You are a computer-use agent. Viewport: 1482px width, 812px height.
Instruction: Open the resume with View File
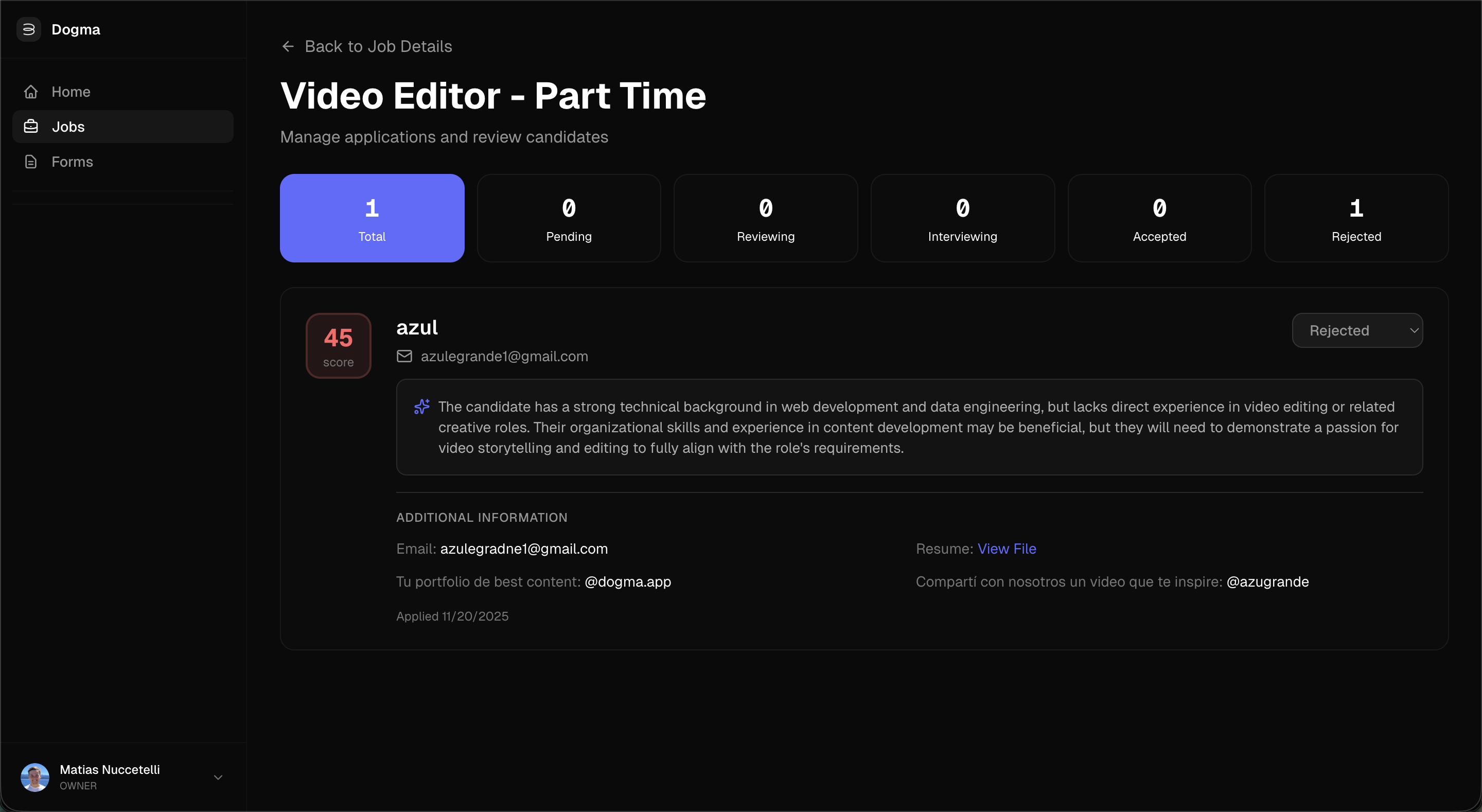click(1006, 549)
